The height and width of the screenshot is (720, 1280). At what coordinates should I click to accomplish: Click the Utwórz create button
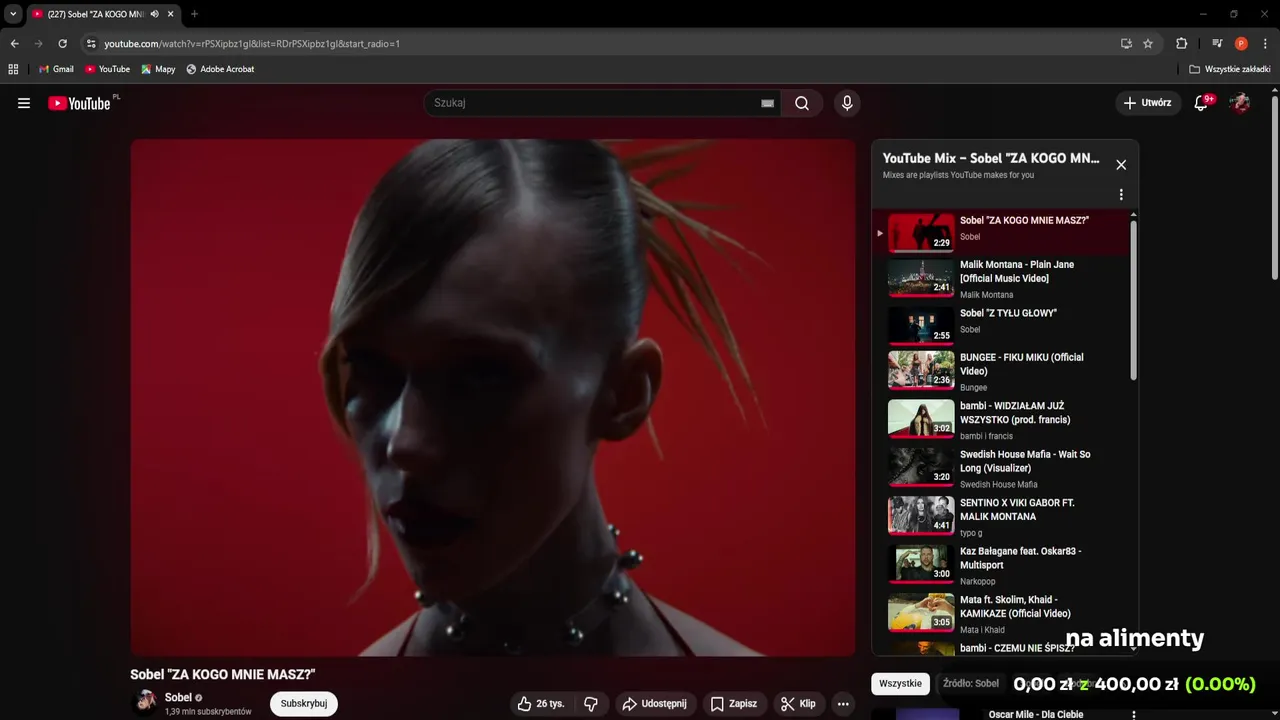click(1148, 103)
